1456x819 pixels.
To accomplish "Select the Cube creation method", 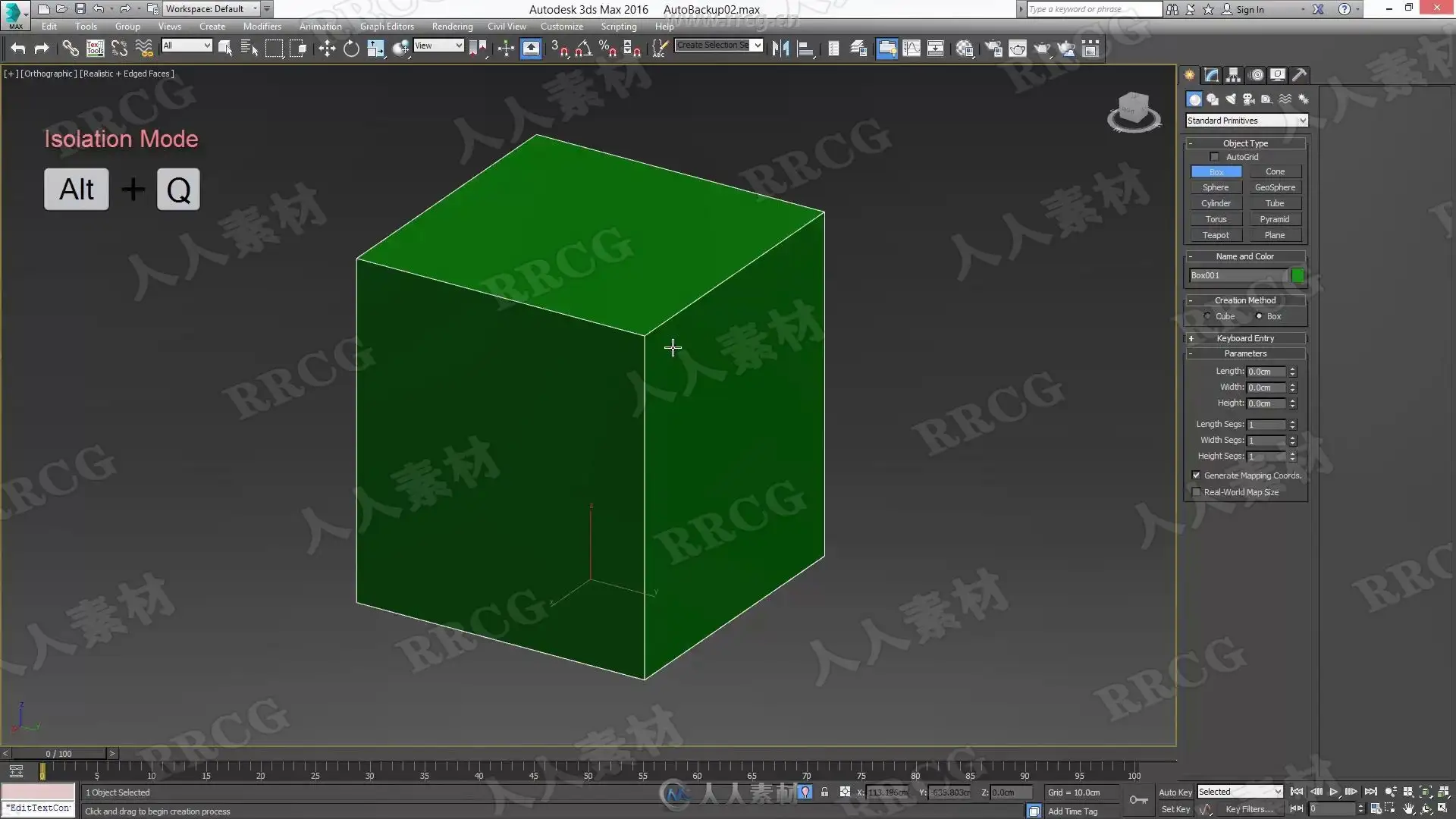I will [1207, 316].
